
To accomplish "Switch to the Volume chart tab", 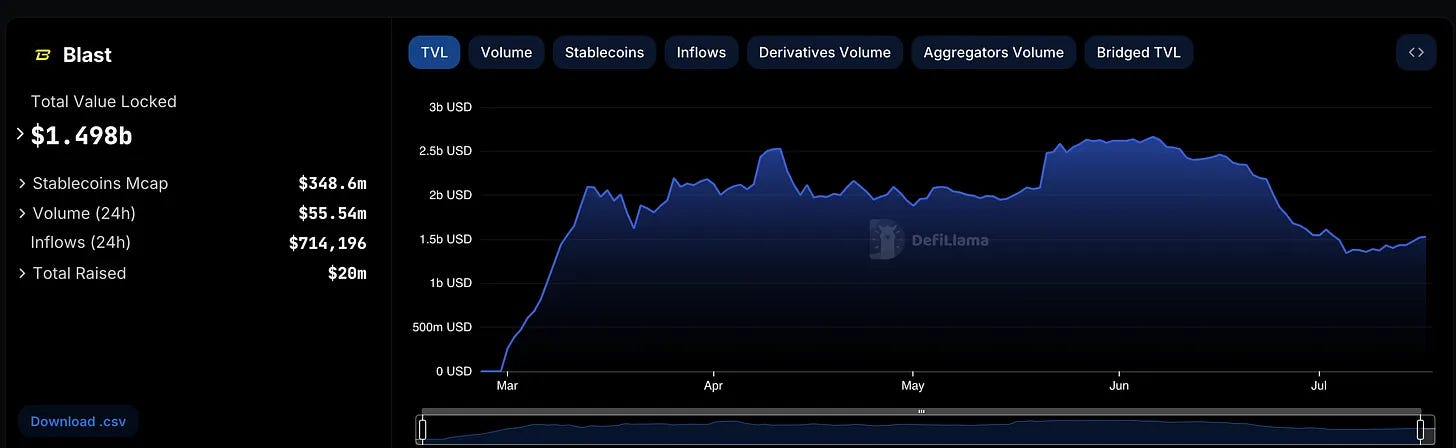I will pyautogui.click(x=506, y=52).
